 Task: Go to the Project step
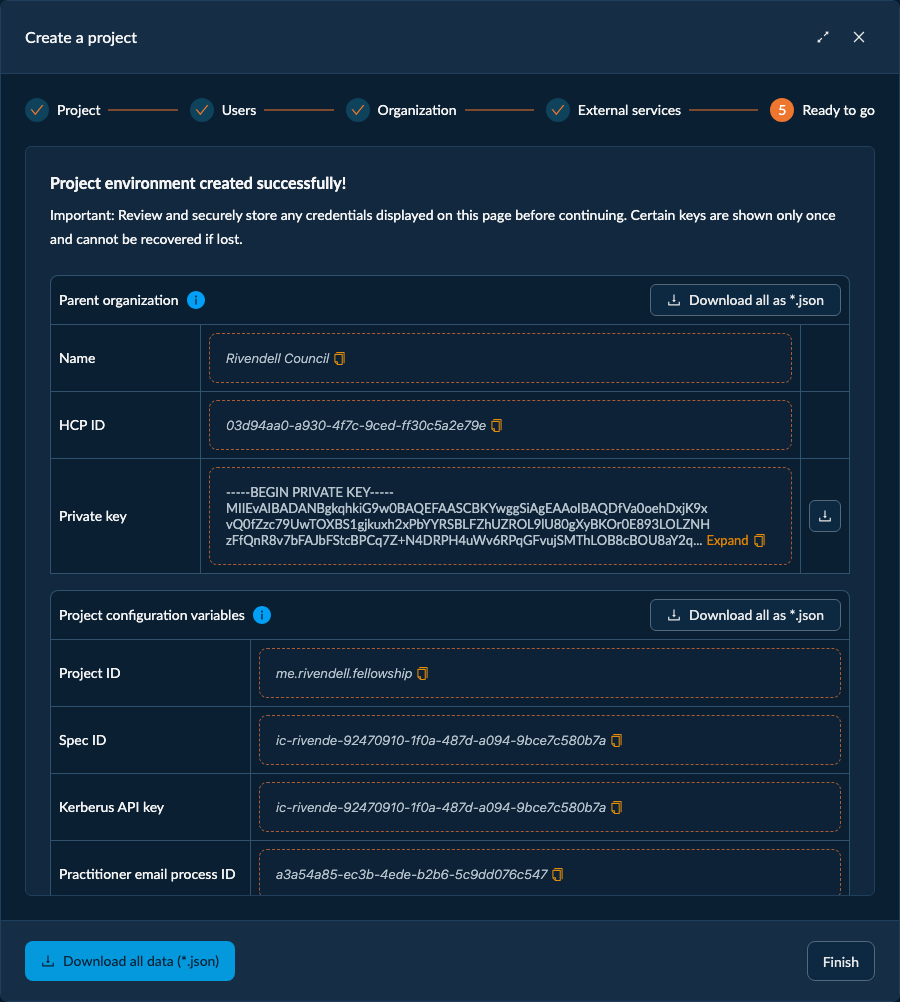(63, 111)
